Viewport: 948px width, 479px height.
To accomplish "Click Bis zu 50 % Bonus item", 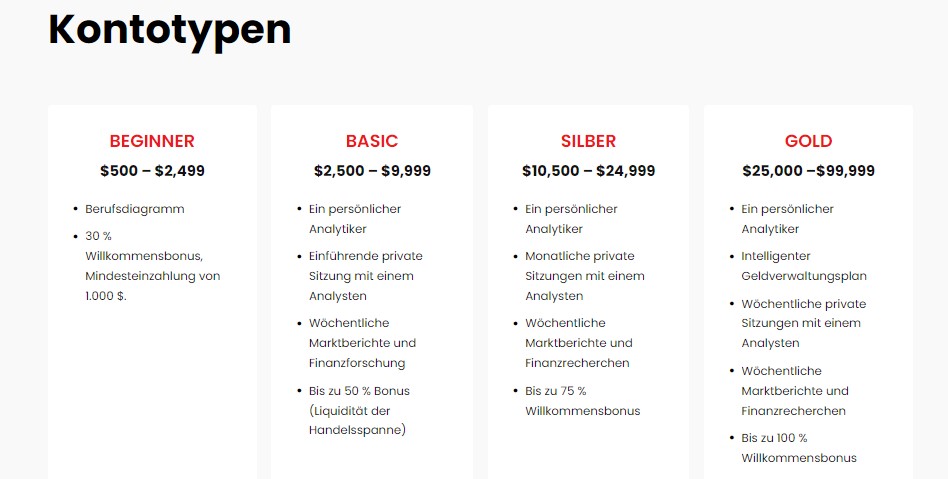I will click(359, 411).
